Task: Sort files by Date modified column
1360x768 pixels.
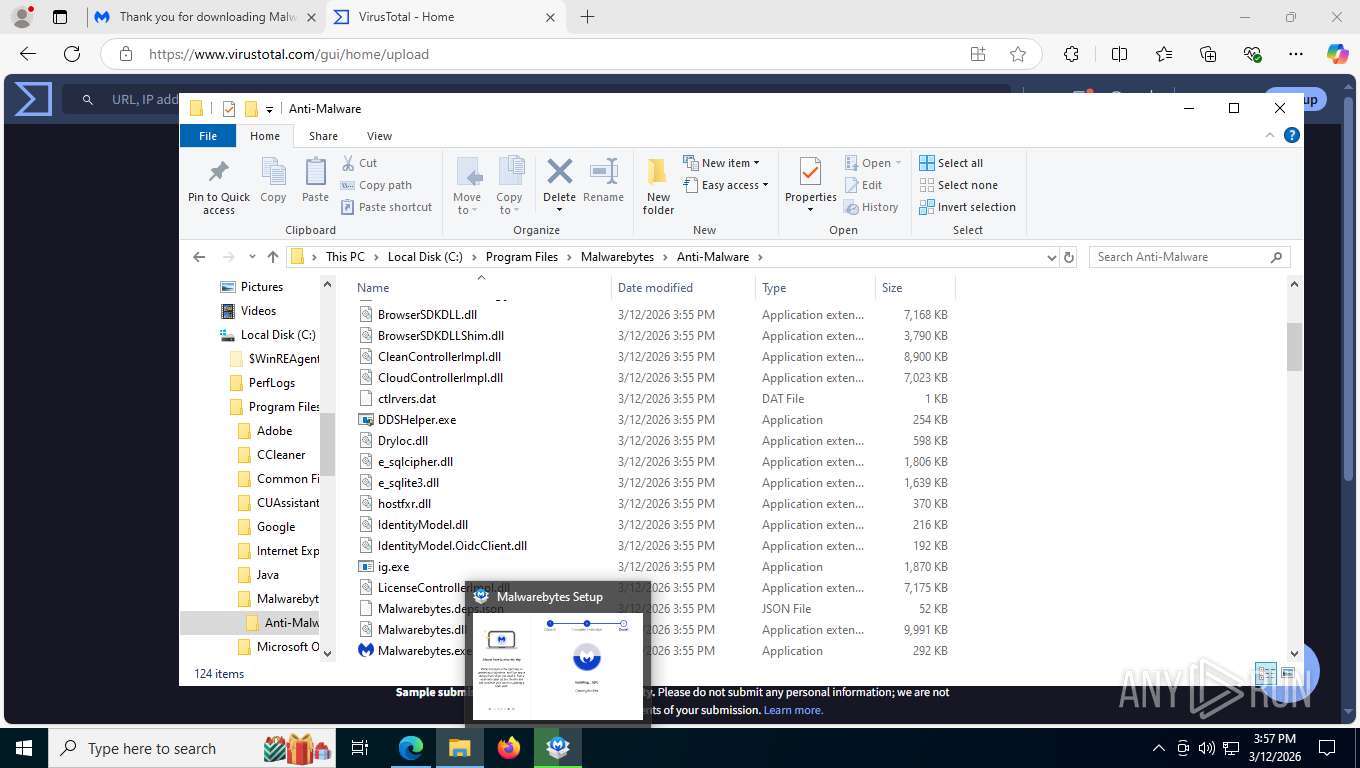Action: (683, 287)
